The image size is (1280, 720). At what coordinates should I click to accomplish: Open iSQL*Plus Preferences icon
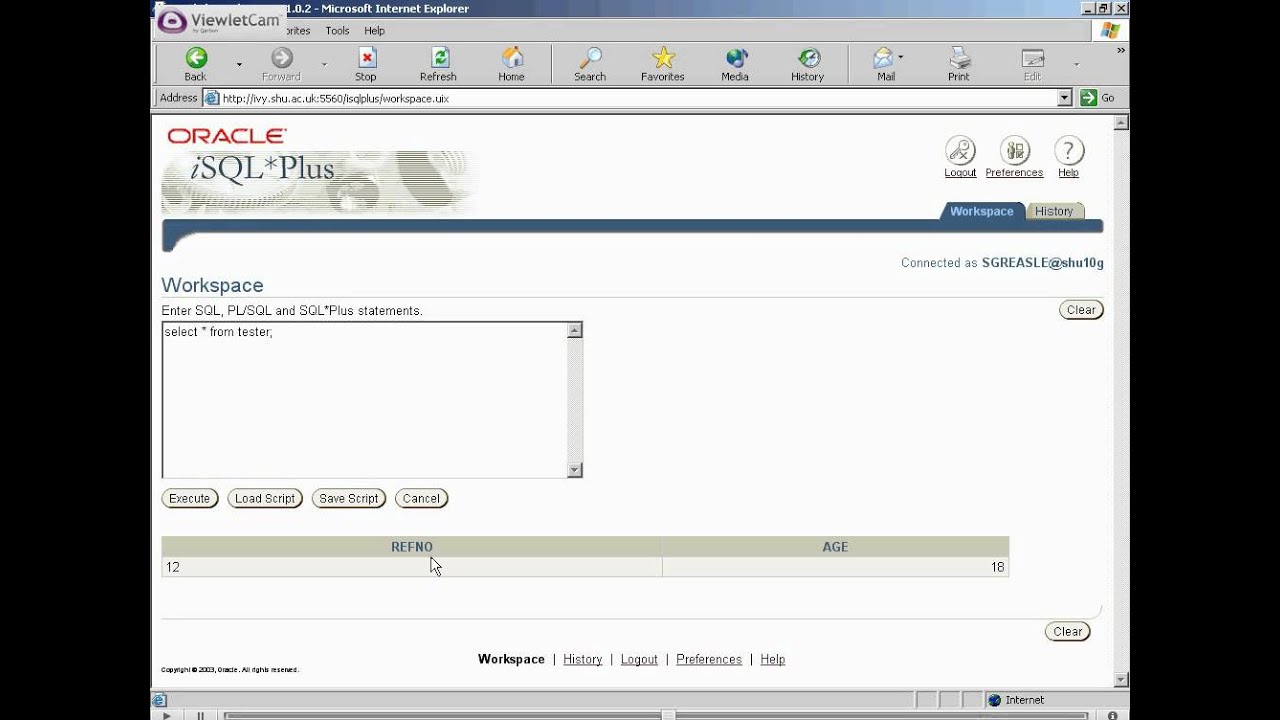click(x=1015, y=151)
